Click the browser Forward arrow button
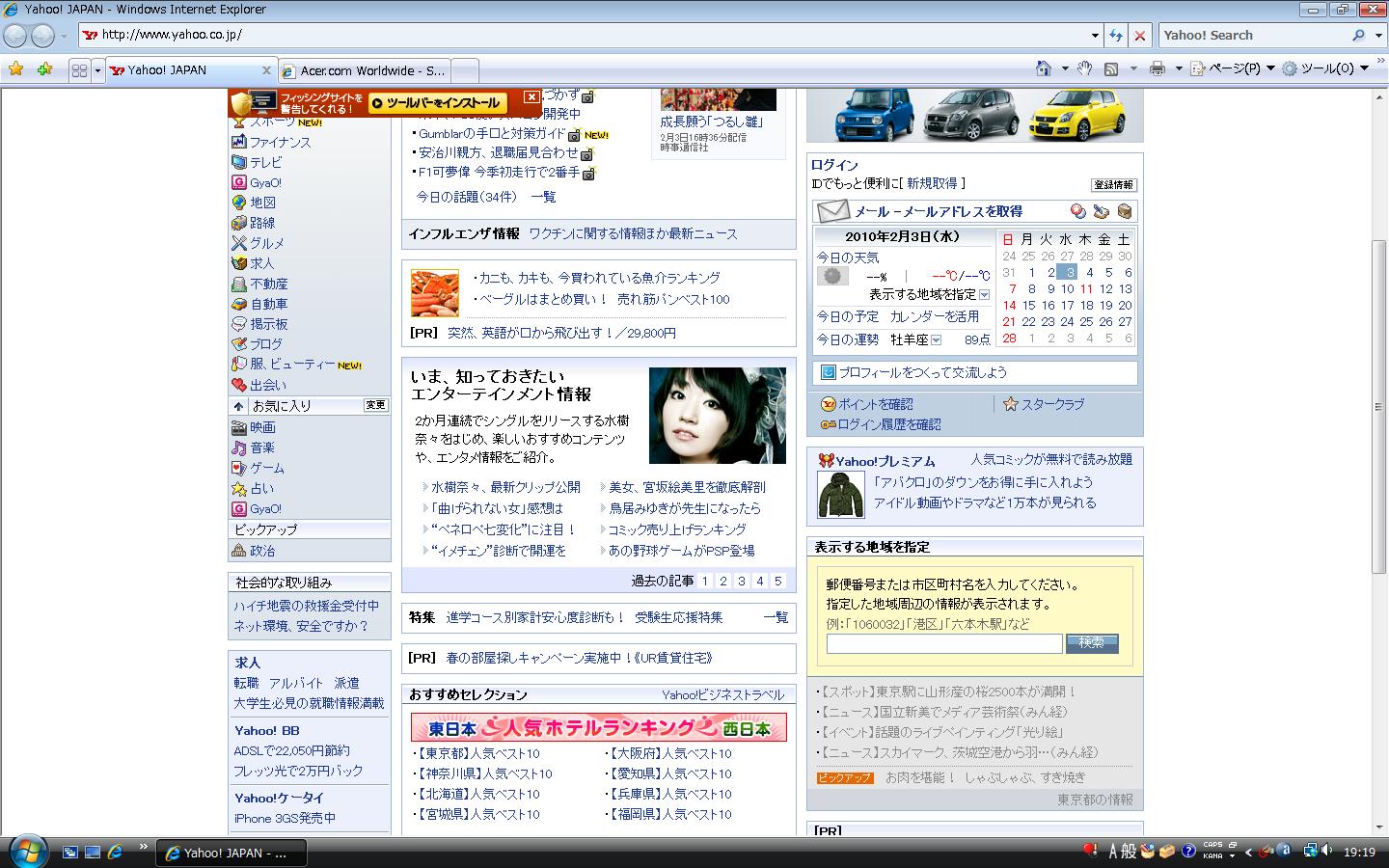1389x868 pixels. 43,36
